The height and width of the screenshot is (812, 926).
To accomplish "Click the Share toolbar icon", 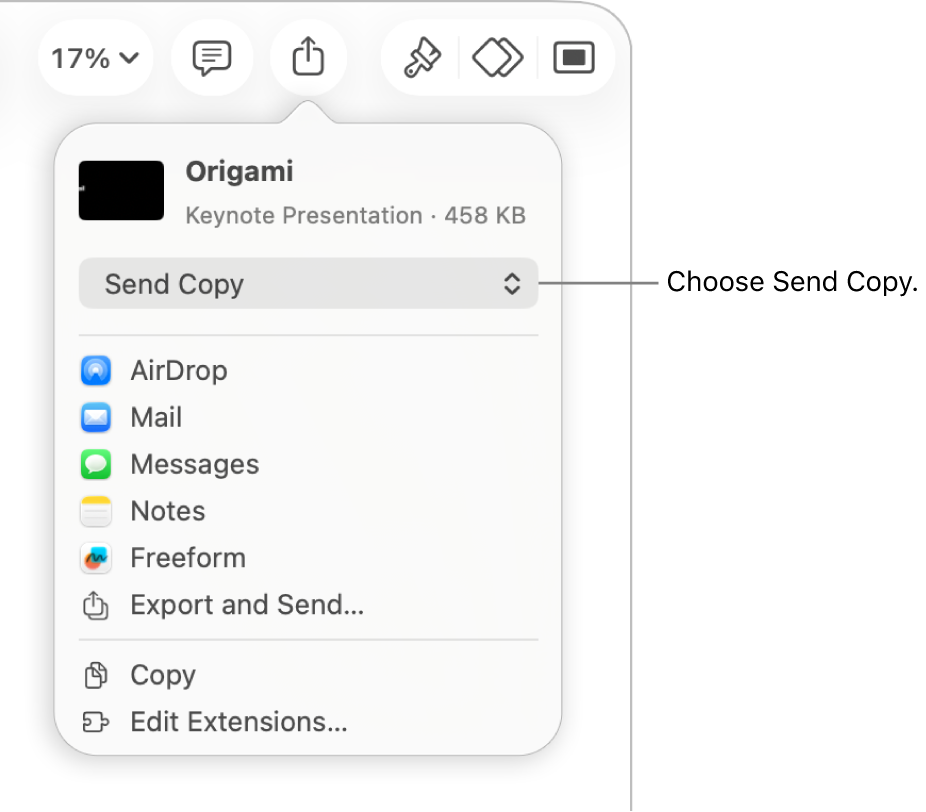I will [x=308, y=57].
